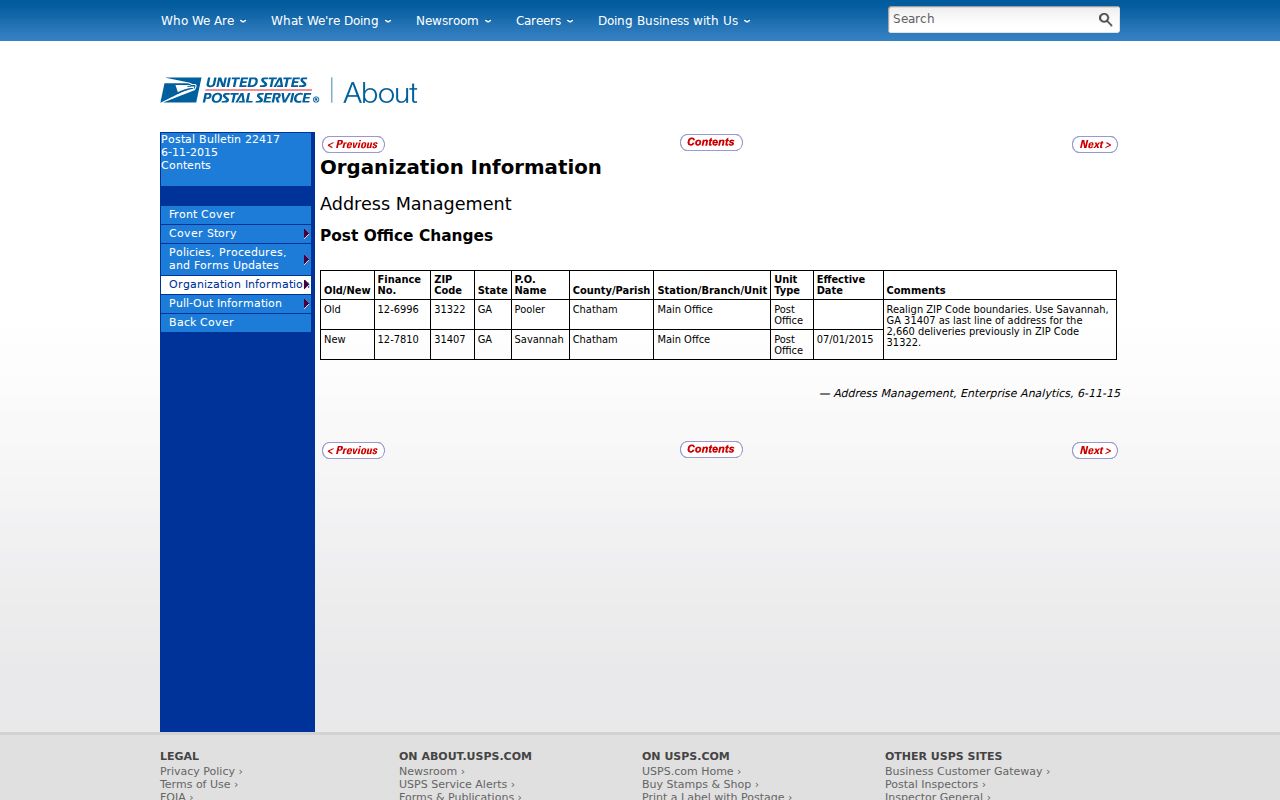The width and height of the screenshot is (1280, 800).
Task: Expand the Cover Story submenu arrow
Action: (x=306, y=234)
